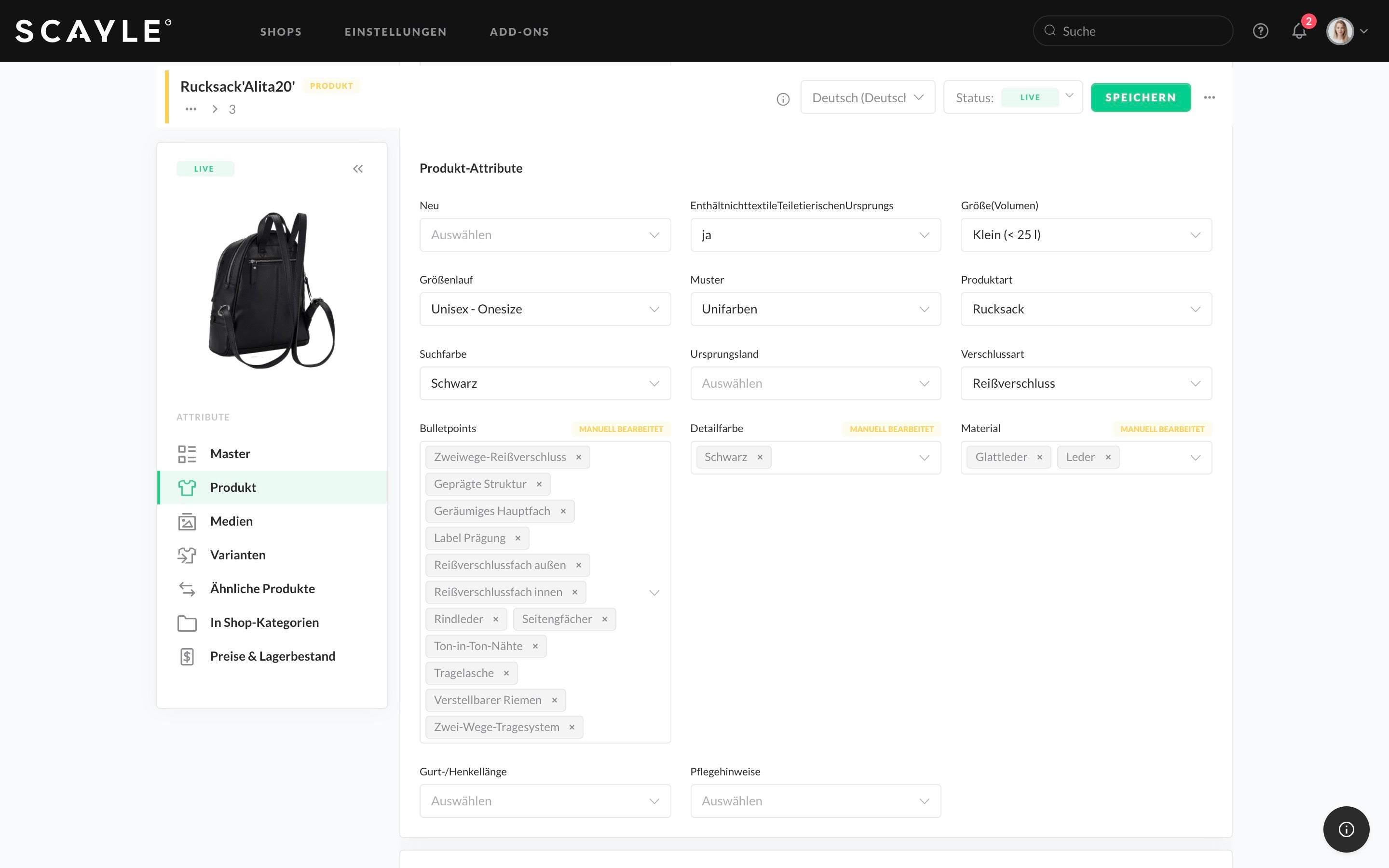Collapse the sidebar with double chevron
Screen dimensions: 1389x868
(357, 169)
